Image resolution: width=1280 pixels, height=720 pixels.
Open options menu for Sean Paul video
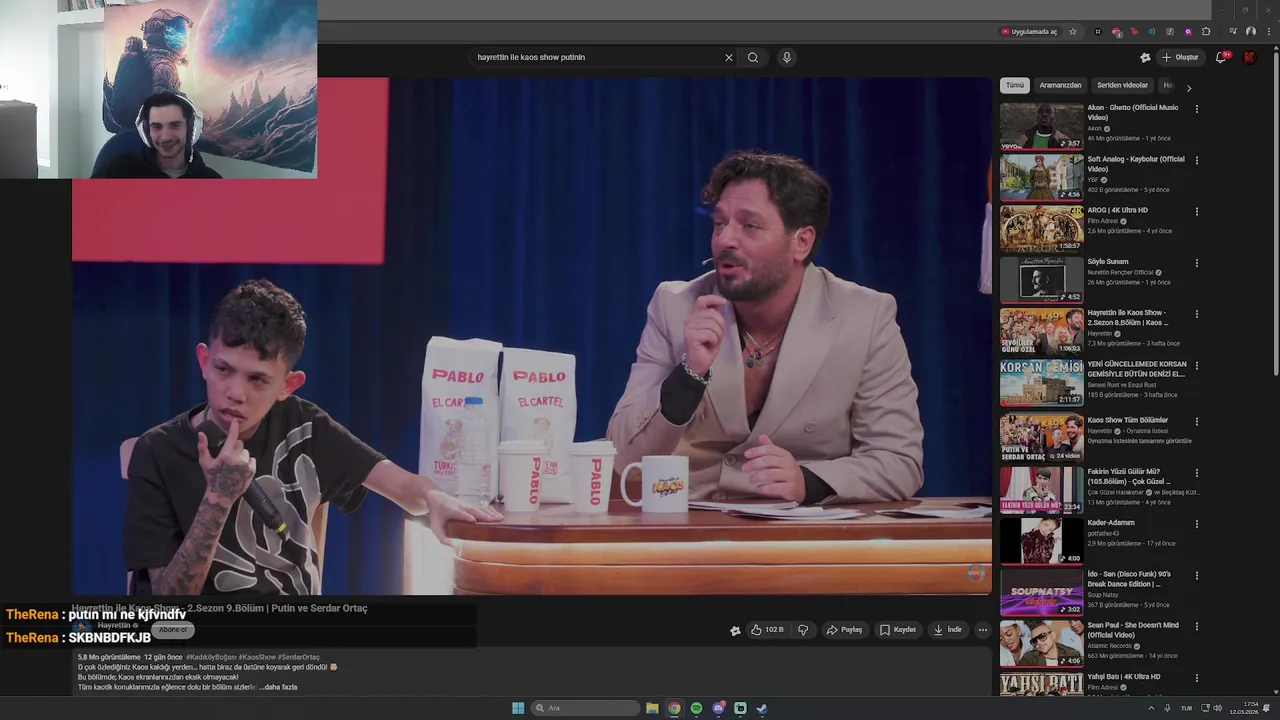[1196, 627]
